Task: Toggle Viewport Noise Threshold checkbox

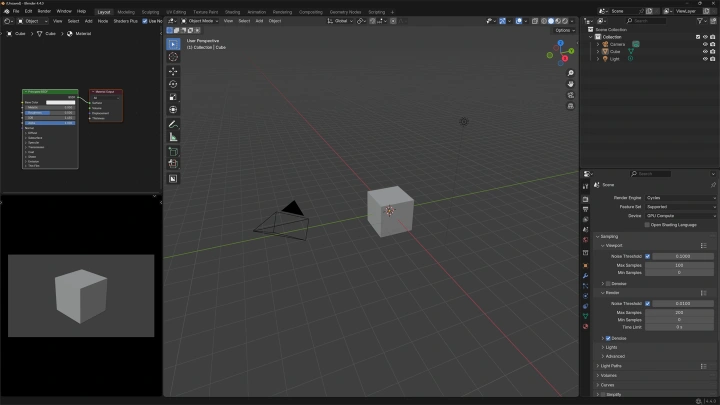Action: coord(648,256)
